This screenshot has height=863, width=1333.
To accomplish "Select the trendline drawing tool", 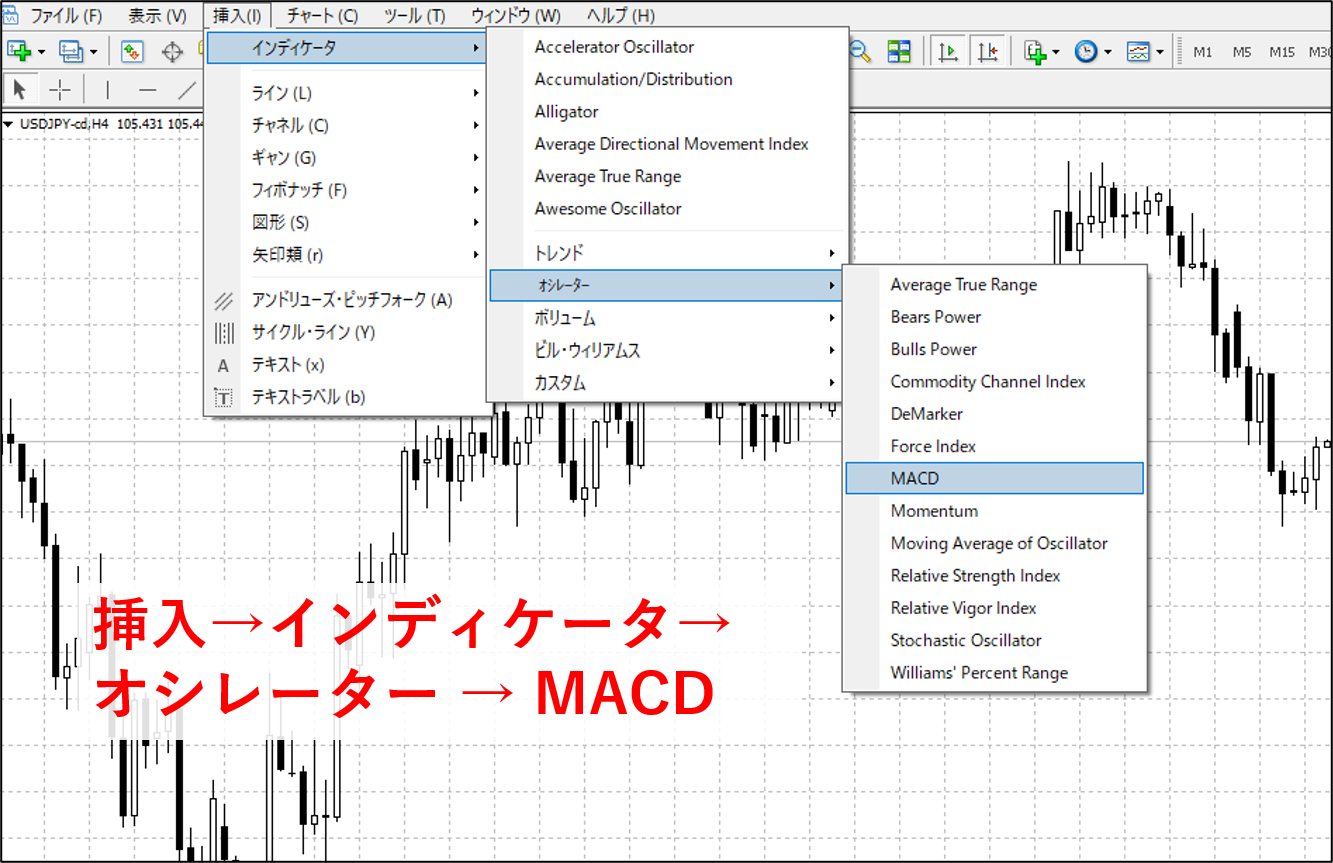I will tap(189, 89).
